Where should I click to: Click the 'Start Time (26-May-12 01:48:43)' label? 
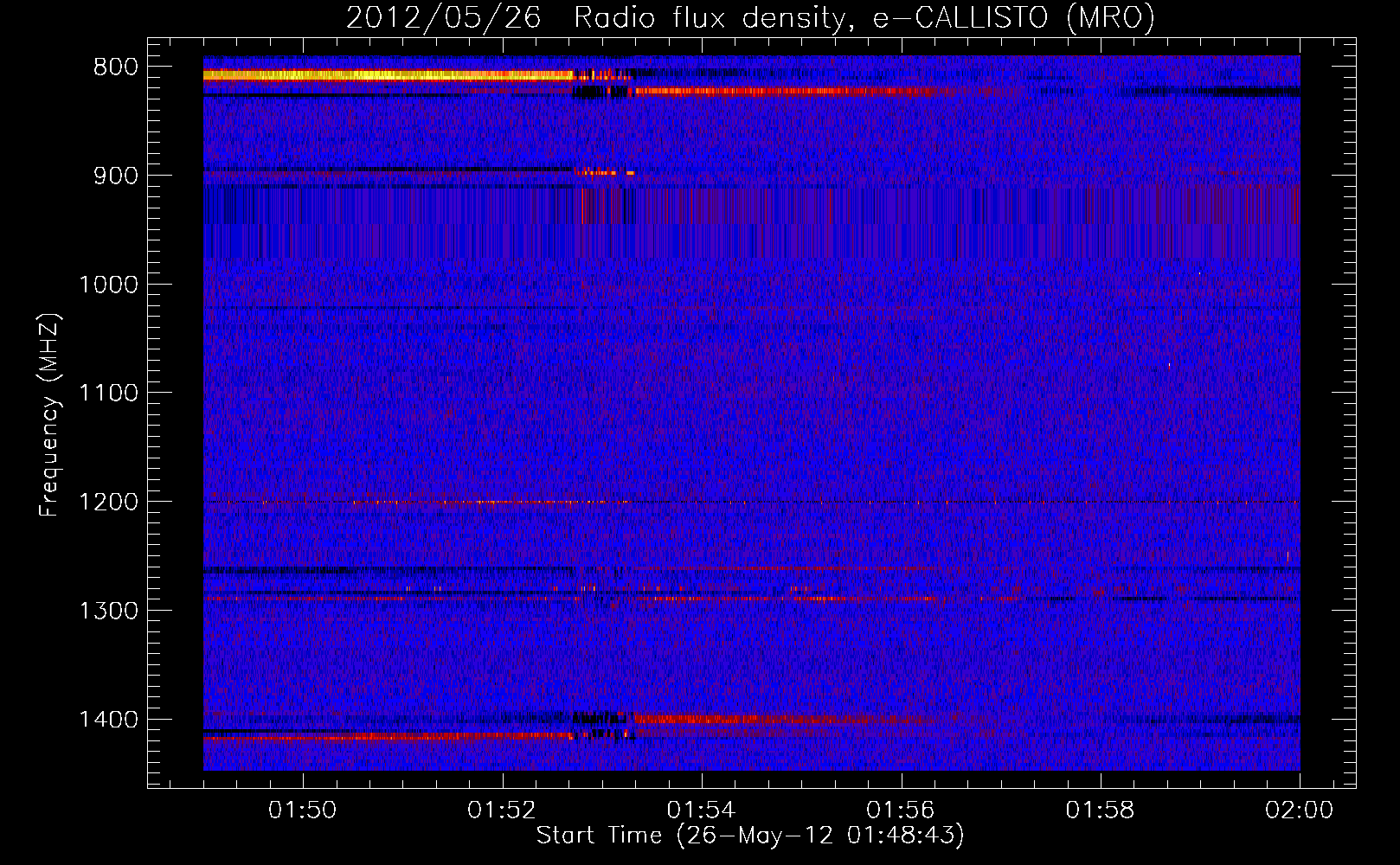tap(750, 836)
